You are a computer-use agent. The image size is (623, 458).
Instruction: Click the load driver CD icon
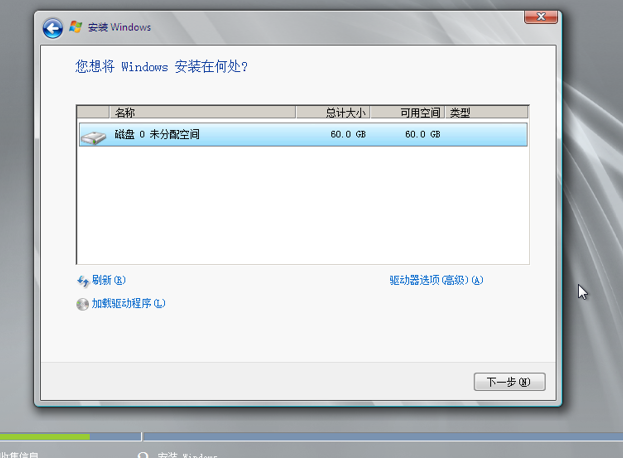(x=82, y=304)
